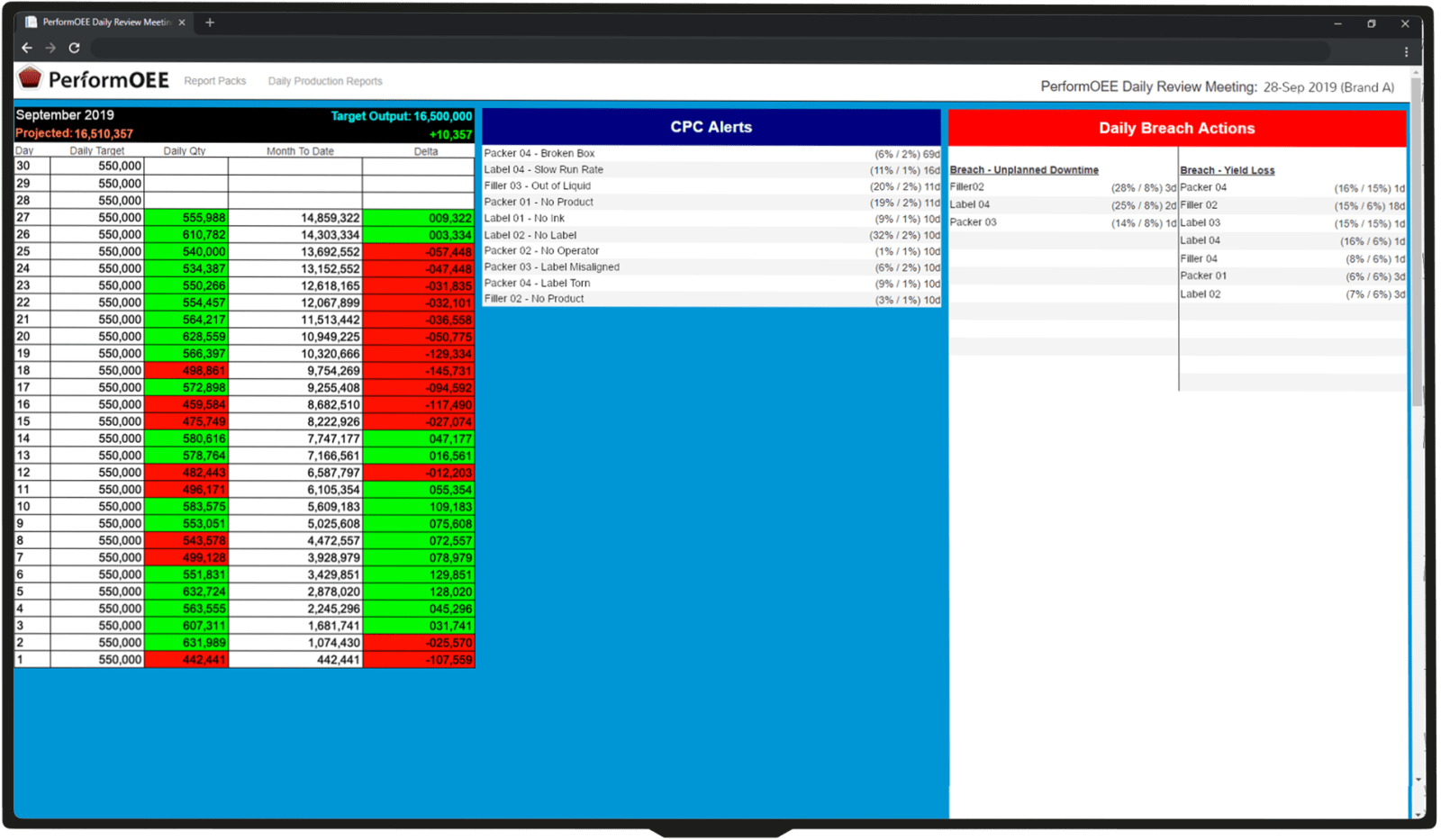1441x840 pixels.
Task: Reload the current page
Action: 75,48
